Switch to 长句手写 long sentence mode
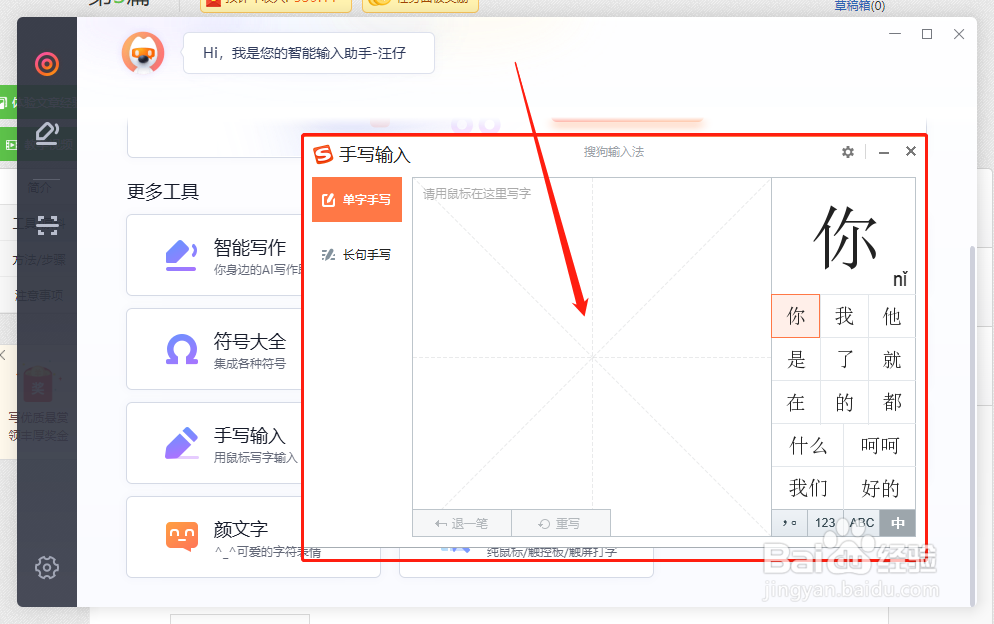Screen dimensions: 994x624 (357, 255)
